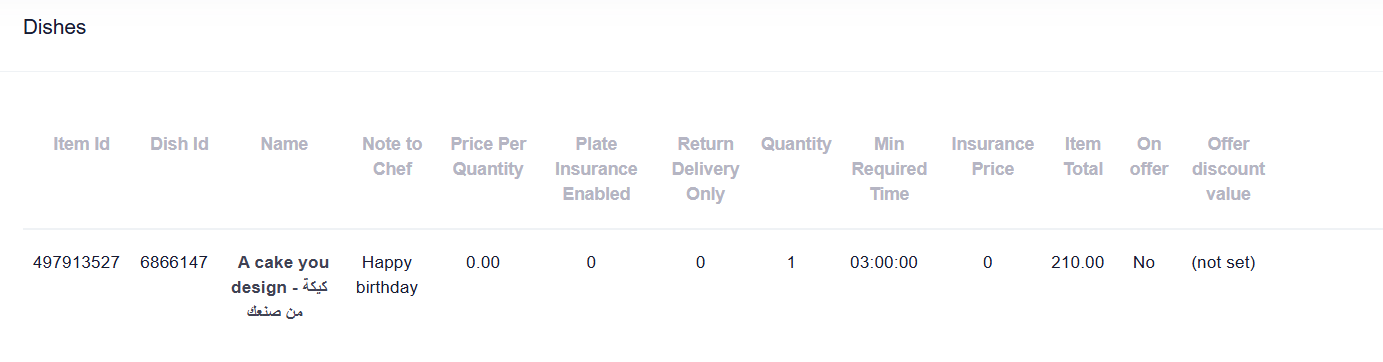Image resolution: width=1383 pixels, height=362 pixels.
Task: Click the Dishes section heading
Action: 55,28
